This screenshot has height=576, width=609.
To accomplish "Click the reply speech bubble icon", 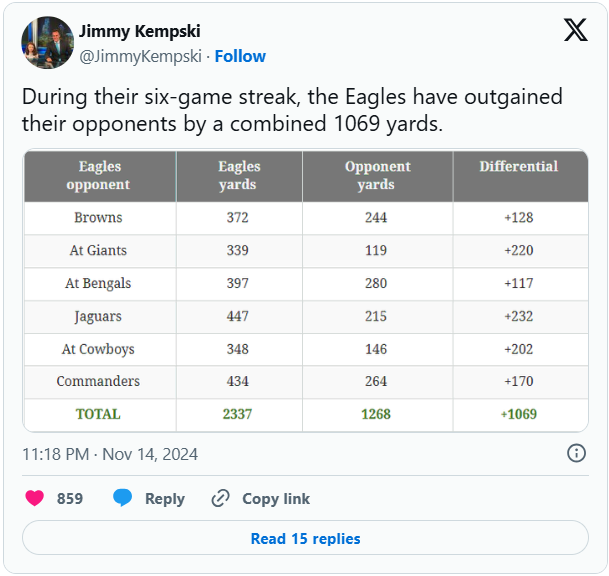I will [123, 498].
